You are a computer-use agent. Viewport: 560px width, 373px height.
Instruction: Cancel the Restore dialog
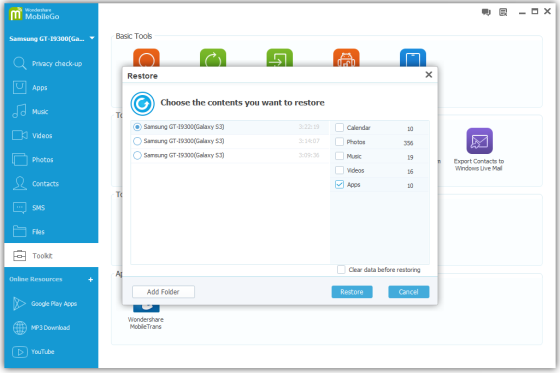click(x=409, y=292)
